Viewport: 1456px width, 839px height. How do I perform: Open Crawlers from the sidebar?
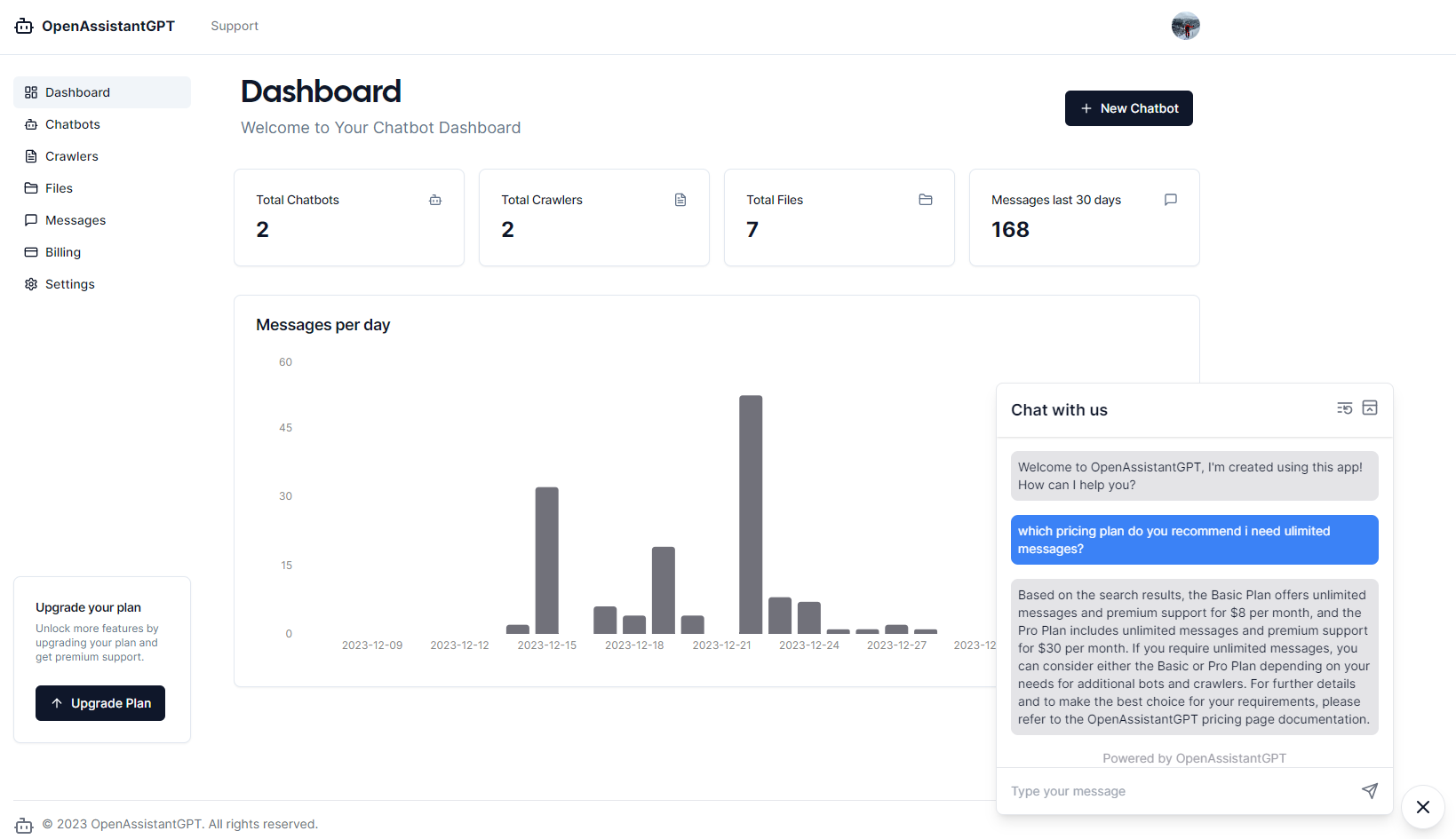click(x=102, y=156)
